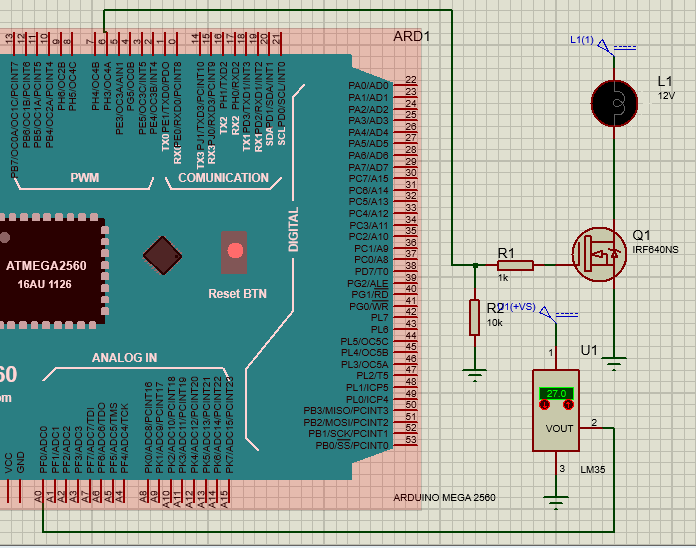This screenshot has width=696, height=548.
Task: Select the ARDUINO MEGA 2560 value label
Action: click(x=444, y=497)
